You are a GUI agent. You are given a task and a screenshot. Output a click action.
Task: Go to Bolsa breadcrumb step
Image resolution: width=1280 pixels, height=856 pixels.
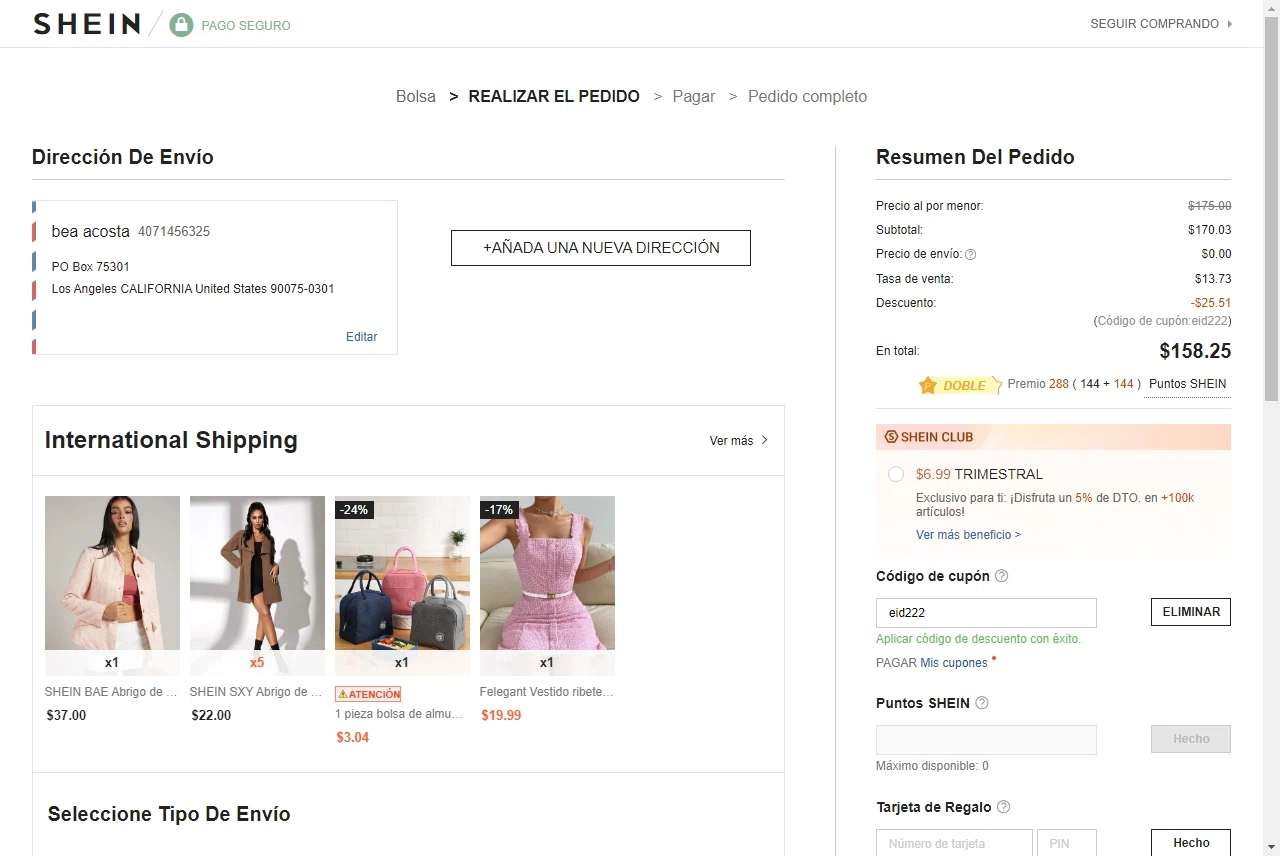coord(416,97)
